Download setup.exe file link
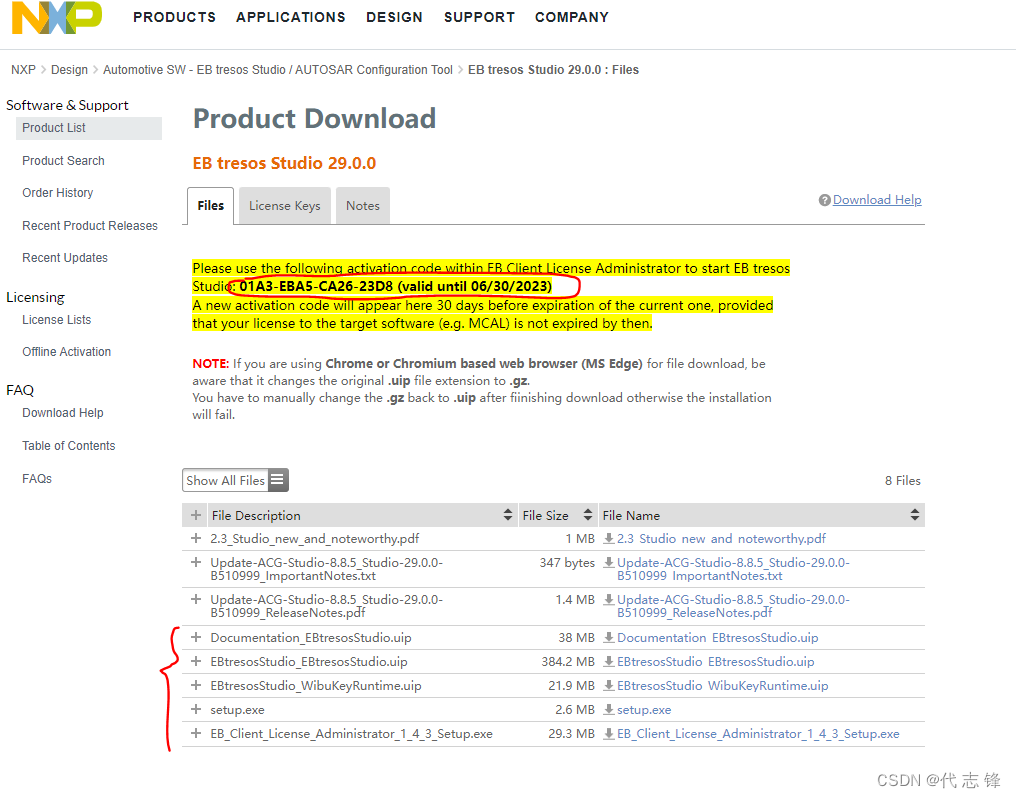 pos(644,709)
